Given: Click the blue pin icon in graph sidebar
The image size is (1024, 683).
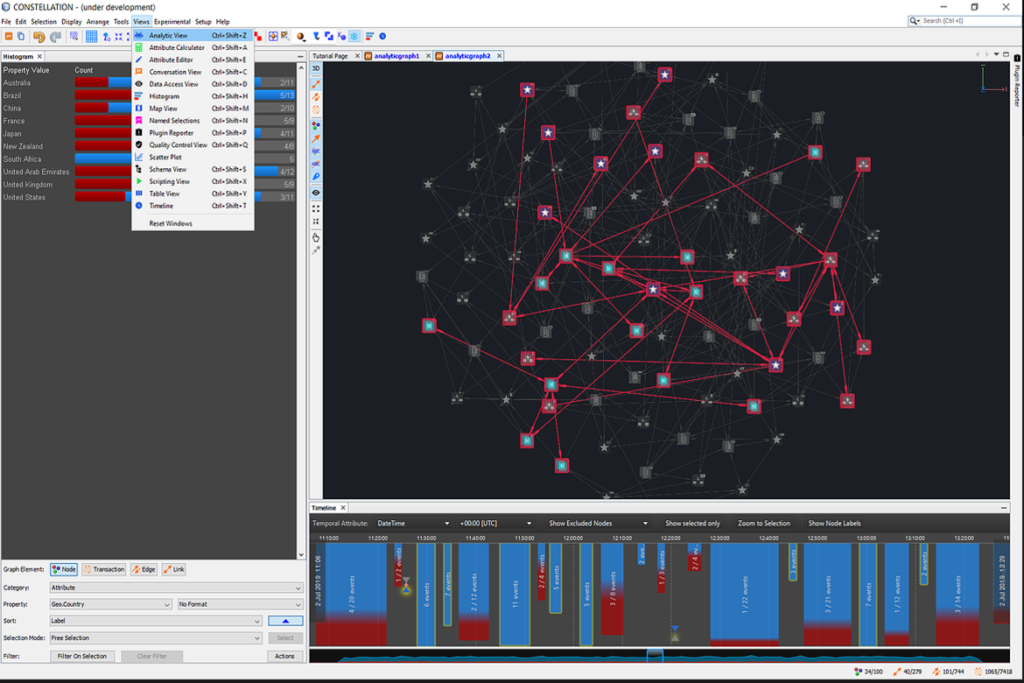Looking at the screenshot, I should tap(316, 177).
